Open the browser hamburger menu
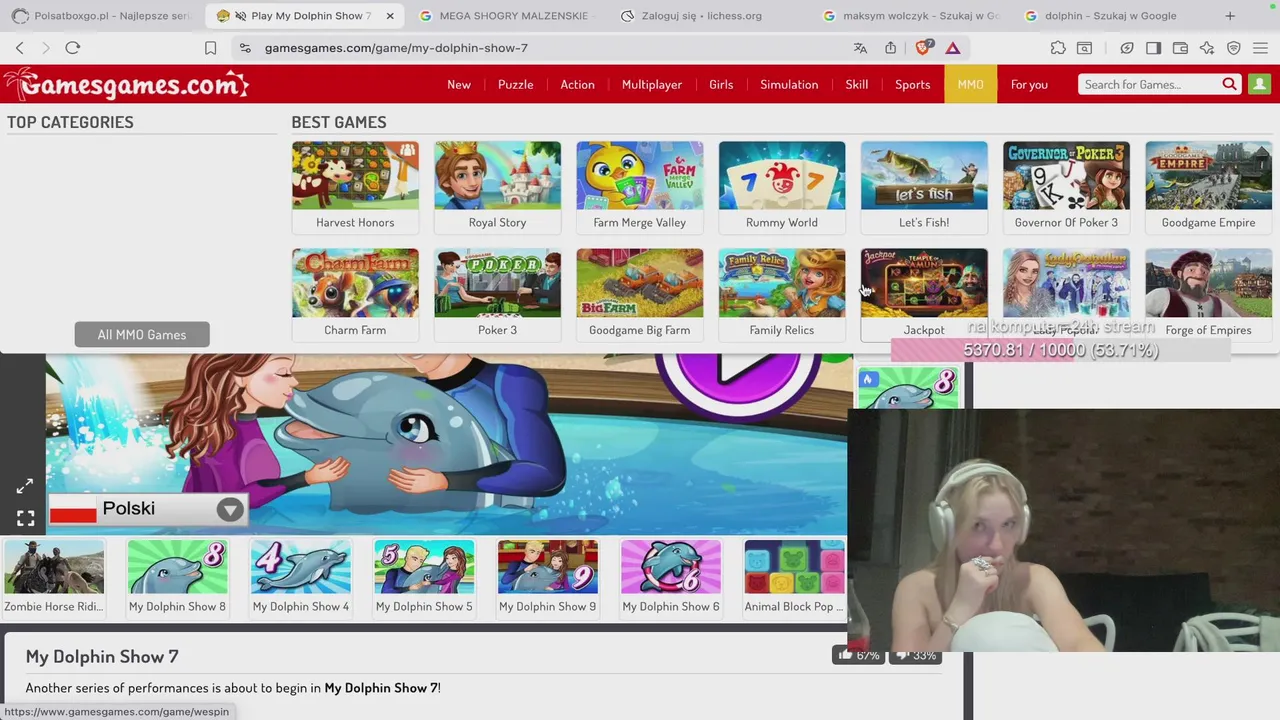Viewport: 1280px width, 720px height. 1260,48
